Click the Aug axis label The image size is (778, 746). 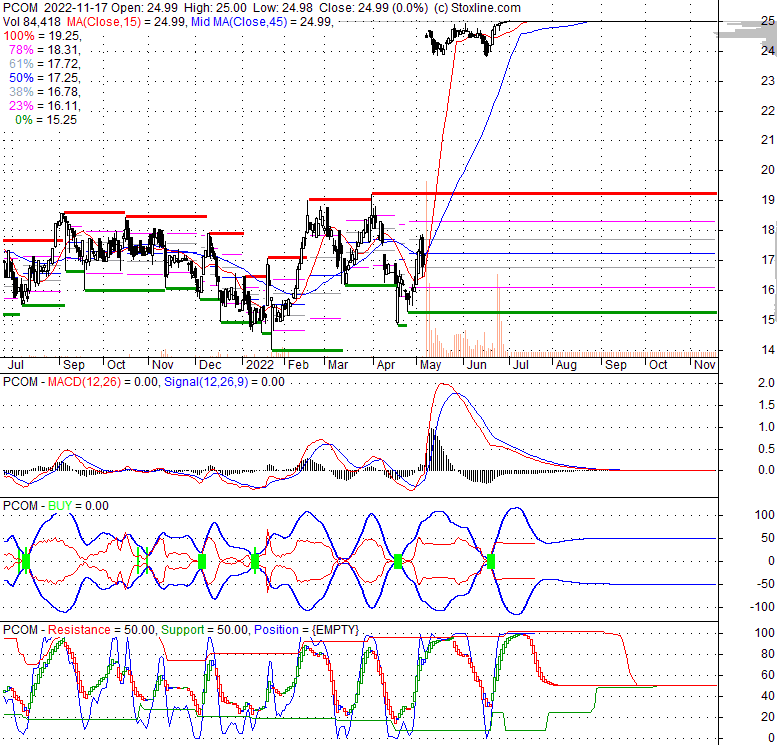pyautogui.click(x=566, y=365)
